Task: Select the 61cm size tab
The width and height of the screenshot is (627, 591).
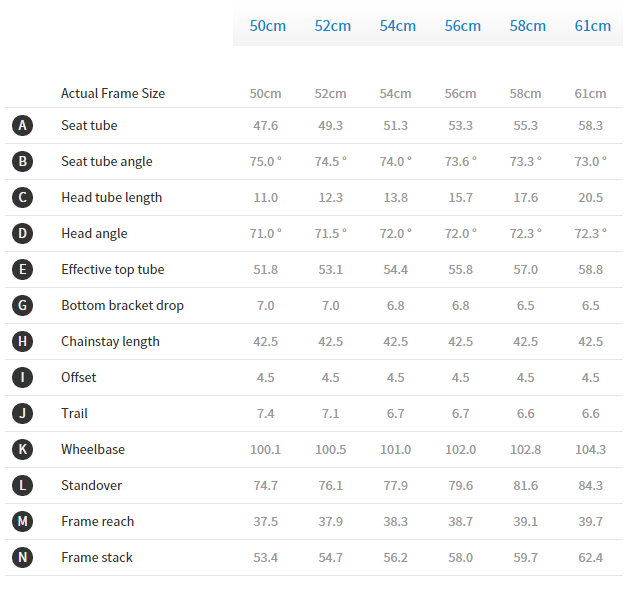Action: [592, 26]
